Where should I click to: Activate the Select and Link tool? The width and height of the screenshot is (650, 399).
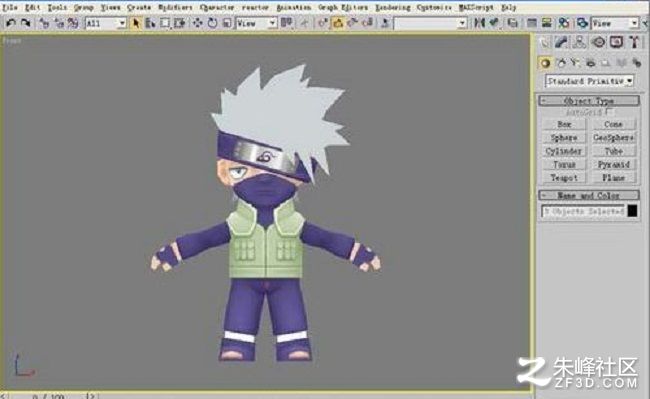pos(44,23)
